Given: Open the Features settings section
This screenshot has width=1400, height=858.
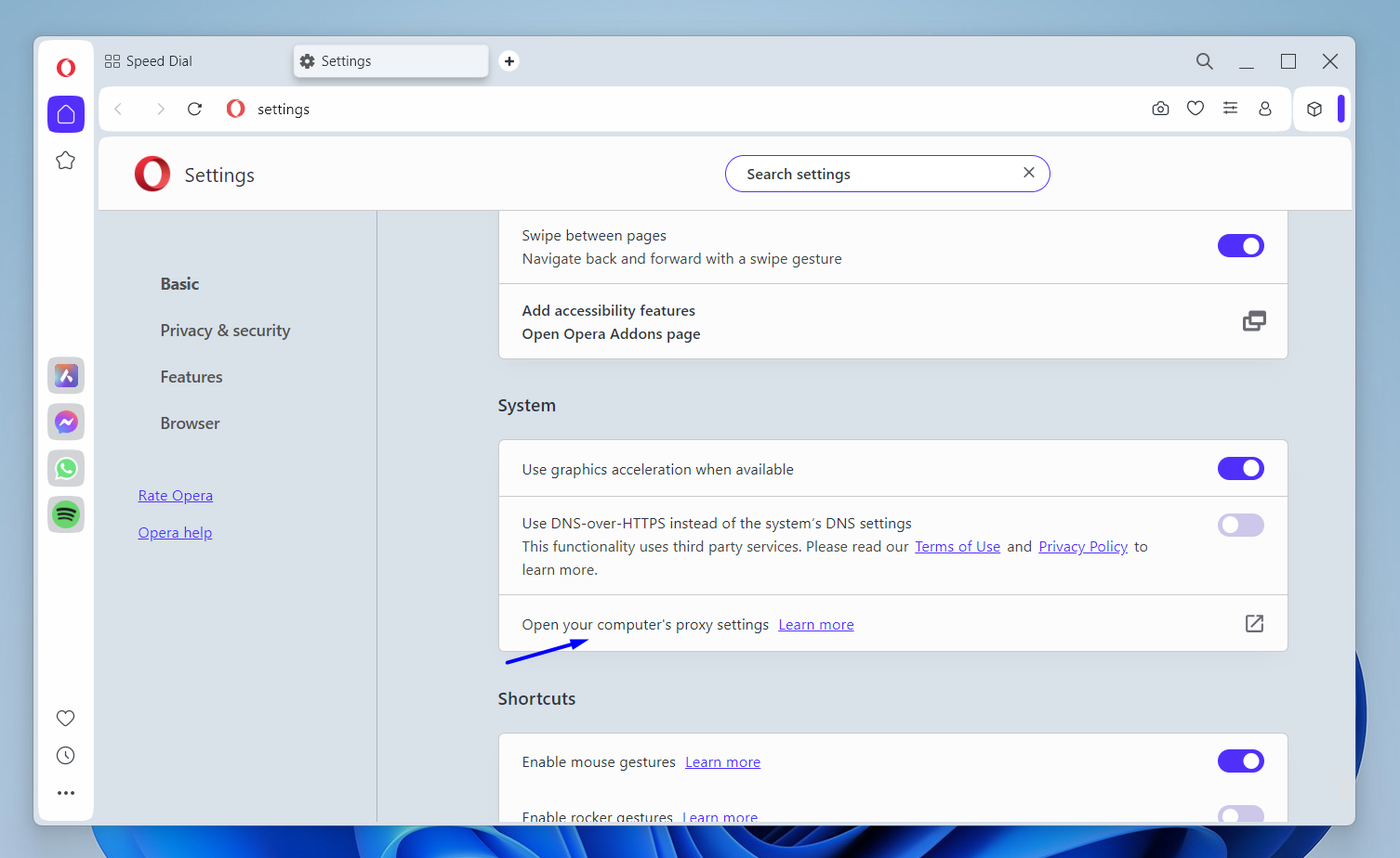Looking at the screenshot, I should [191, 377].
